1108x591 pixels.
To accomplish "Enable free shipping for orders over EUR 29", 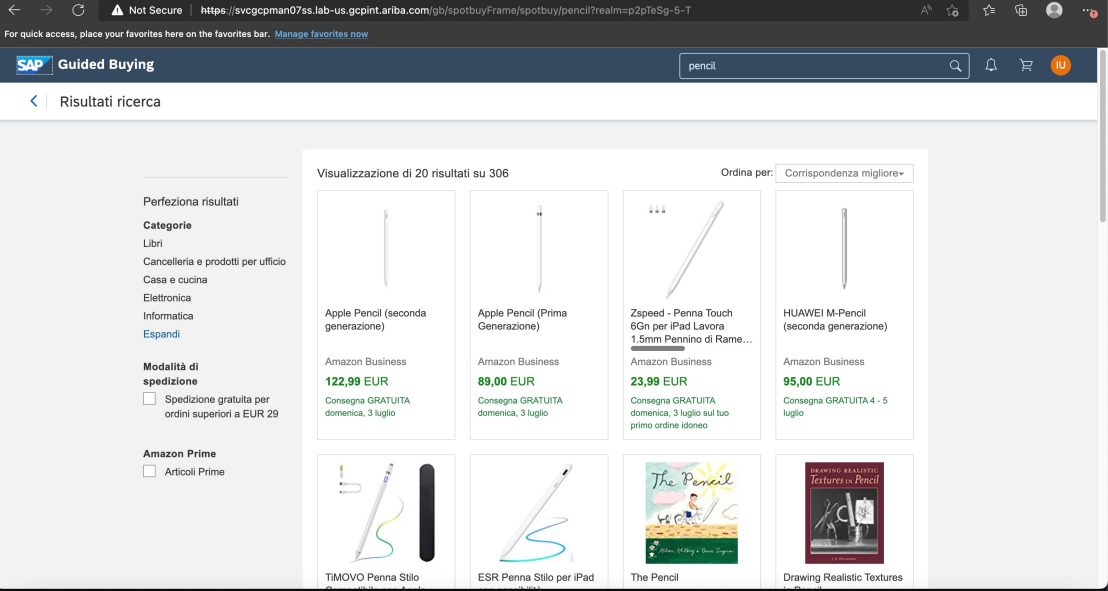I will click(149, 398).
